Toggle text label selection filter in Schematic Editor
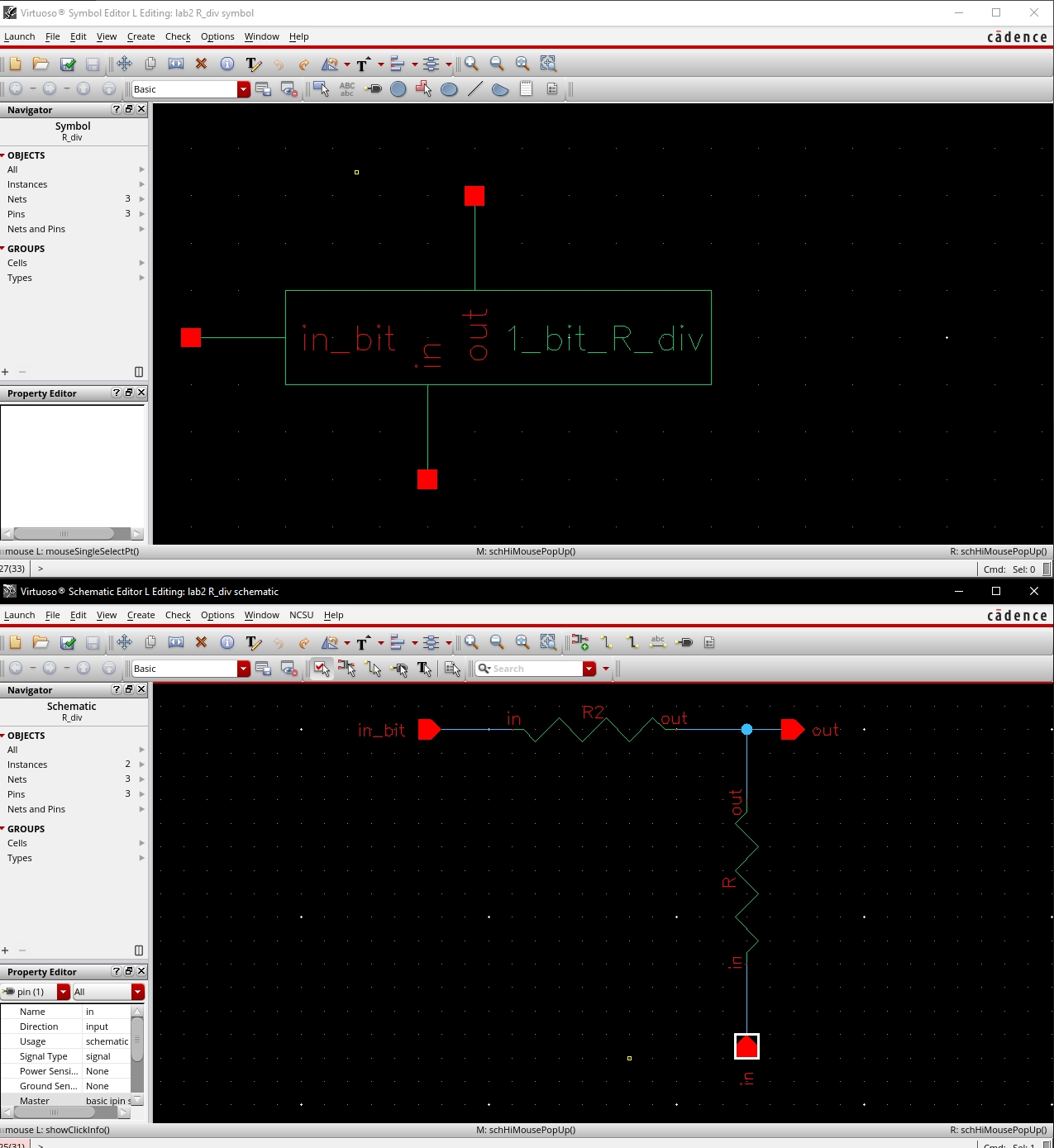 [x=424, y=669]
